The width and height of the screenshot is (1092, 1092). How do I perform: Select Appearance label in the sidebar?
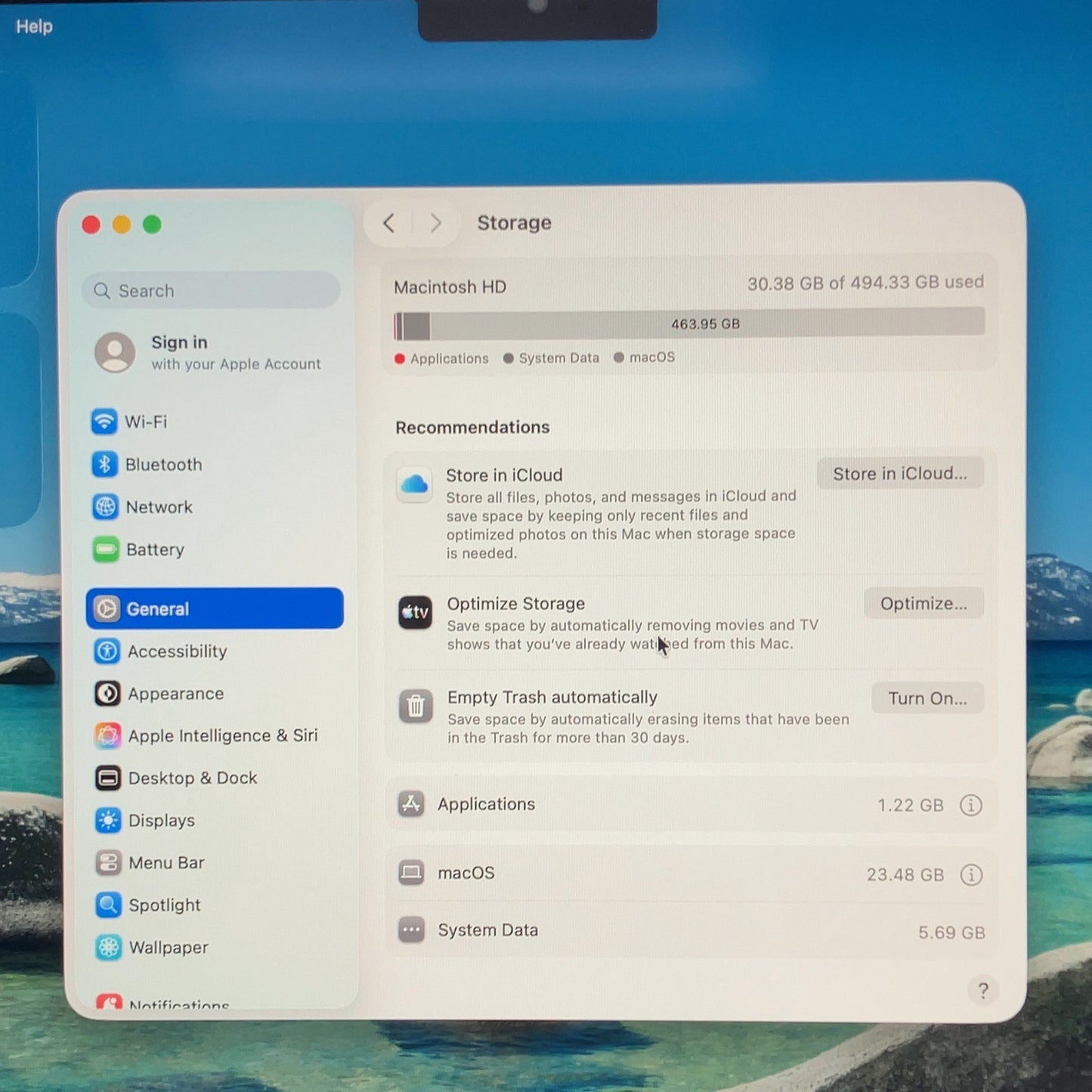(176, 694)
